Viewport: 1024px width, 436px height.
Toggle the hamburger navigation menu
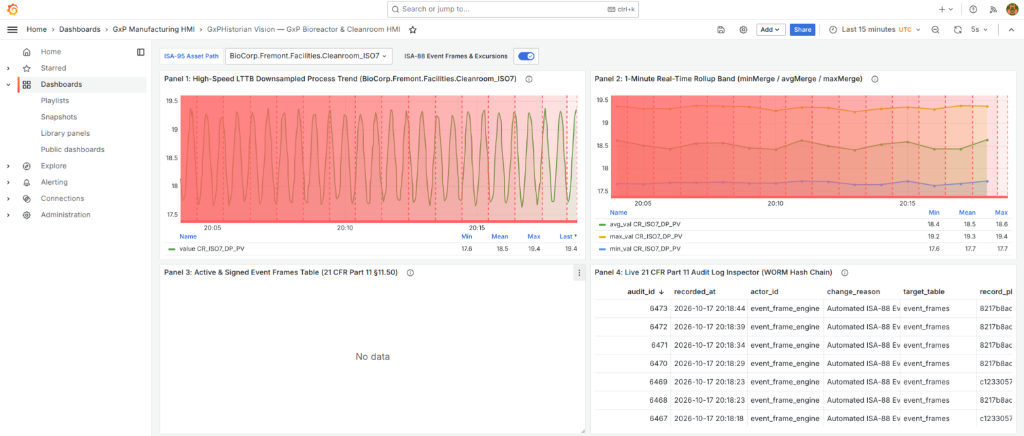(x=12, y=29)
